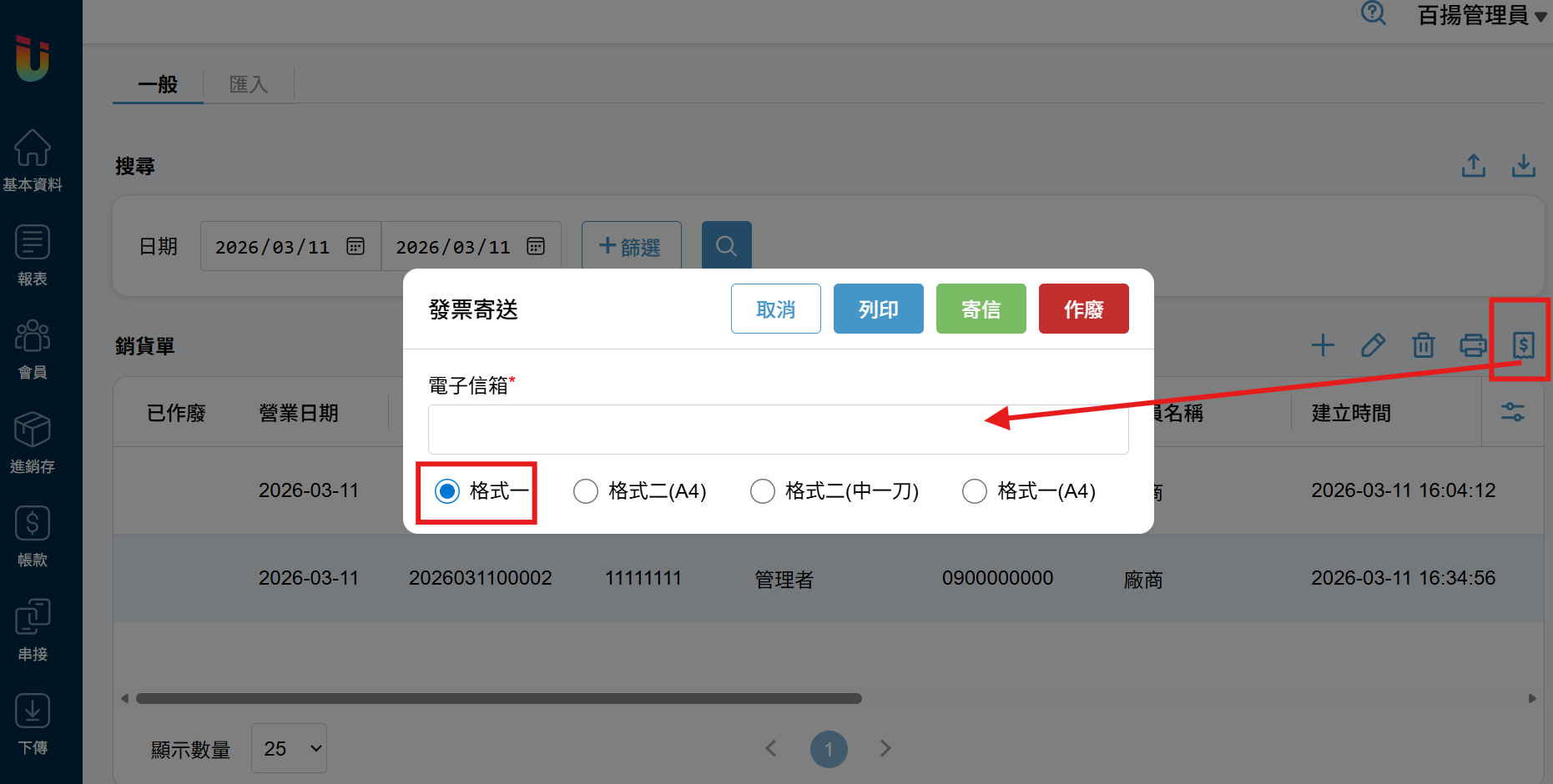
Task: Click the trash delete icon
Action: tap(1423, 344)
